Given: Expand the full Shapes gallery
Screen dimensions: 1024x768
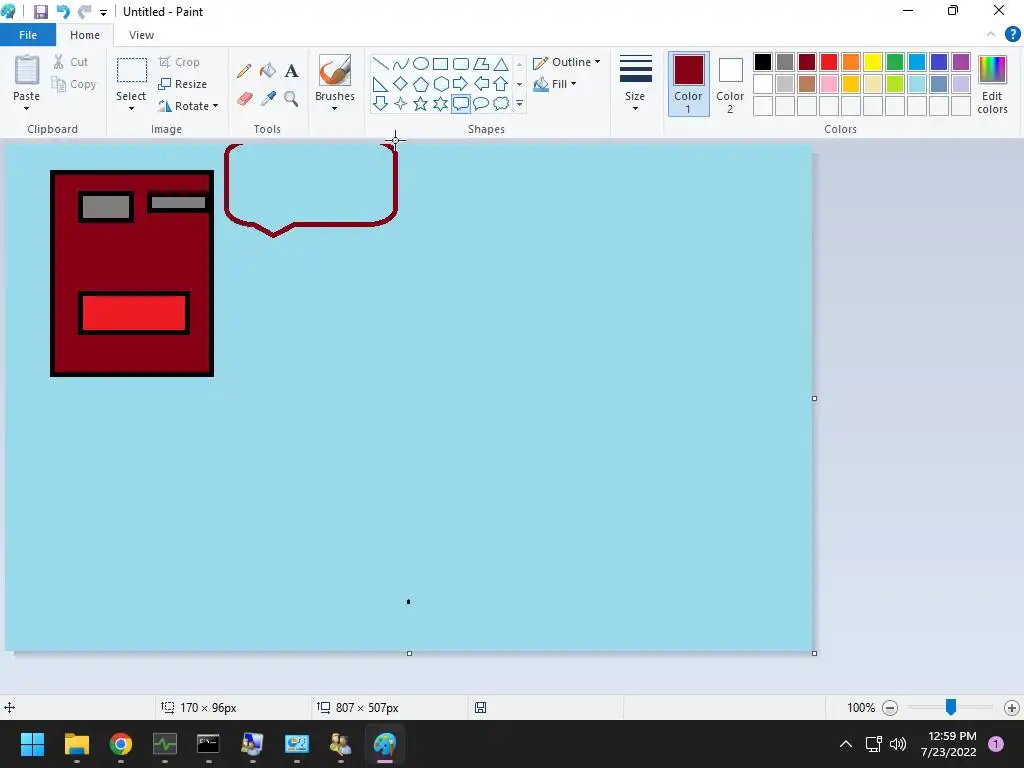Looking at the screenshot, I should 519,103.
